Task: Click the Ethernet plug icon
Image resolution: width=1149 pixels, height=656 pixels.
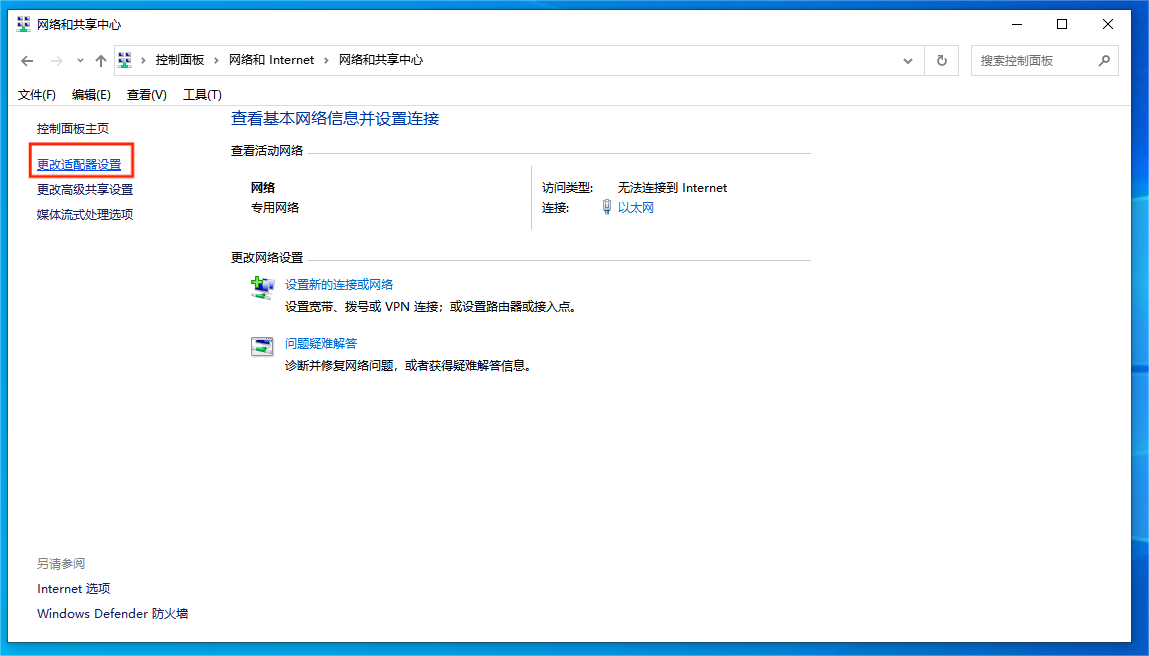Action: pos(607,207)
